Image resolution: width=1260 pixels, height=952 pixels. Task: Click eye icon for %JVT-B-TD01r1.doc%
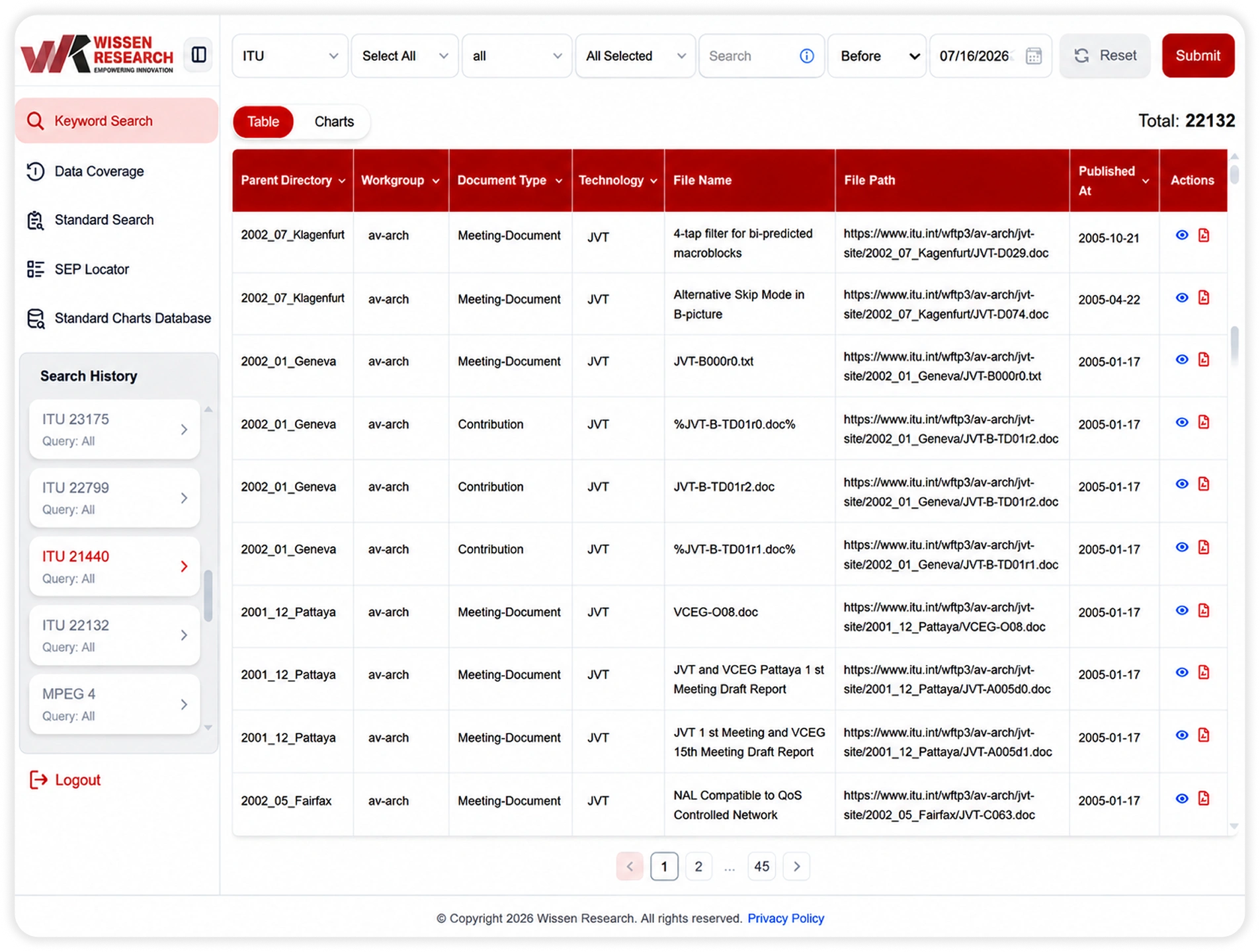pos(1181,547)
